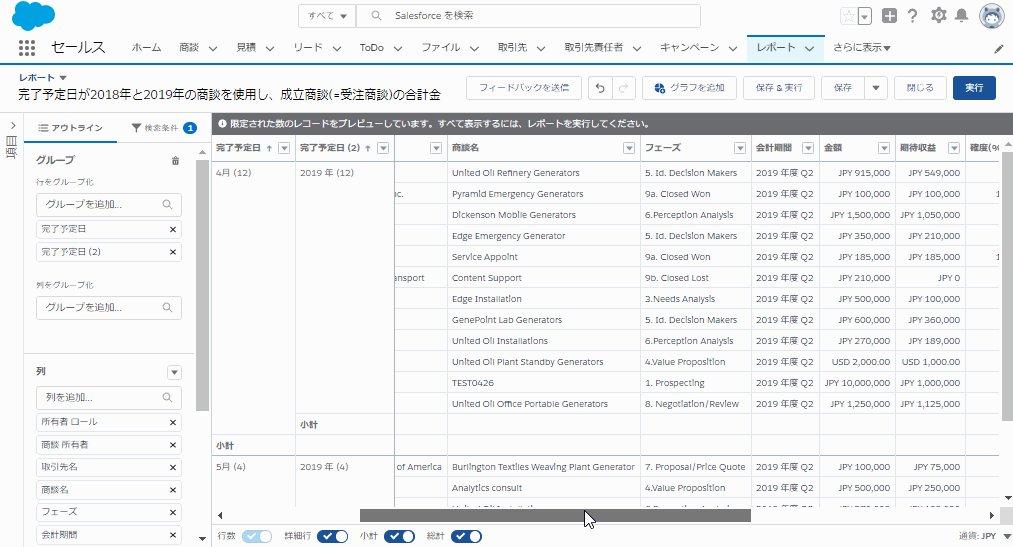The image size is (1013, 547).
Task: Open the 列 section options dropdown
Action: coord(174,373)
